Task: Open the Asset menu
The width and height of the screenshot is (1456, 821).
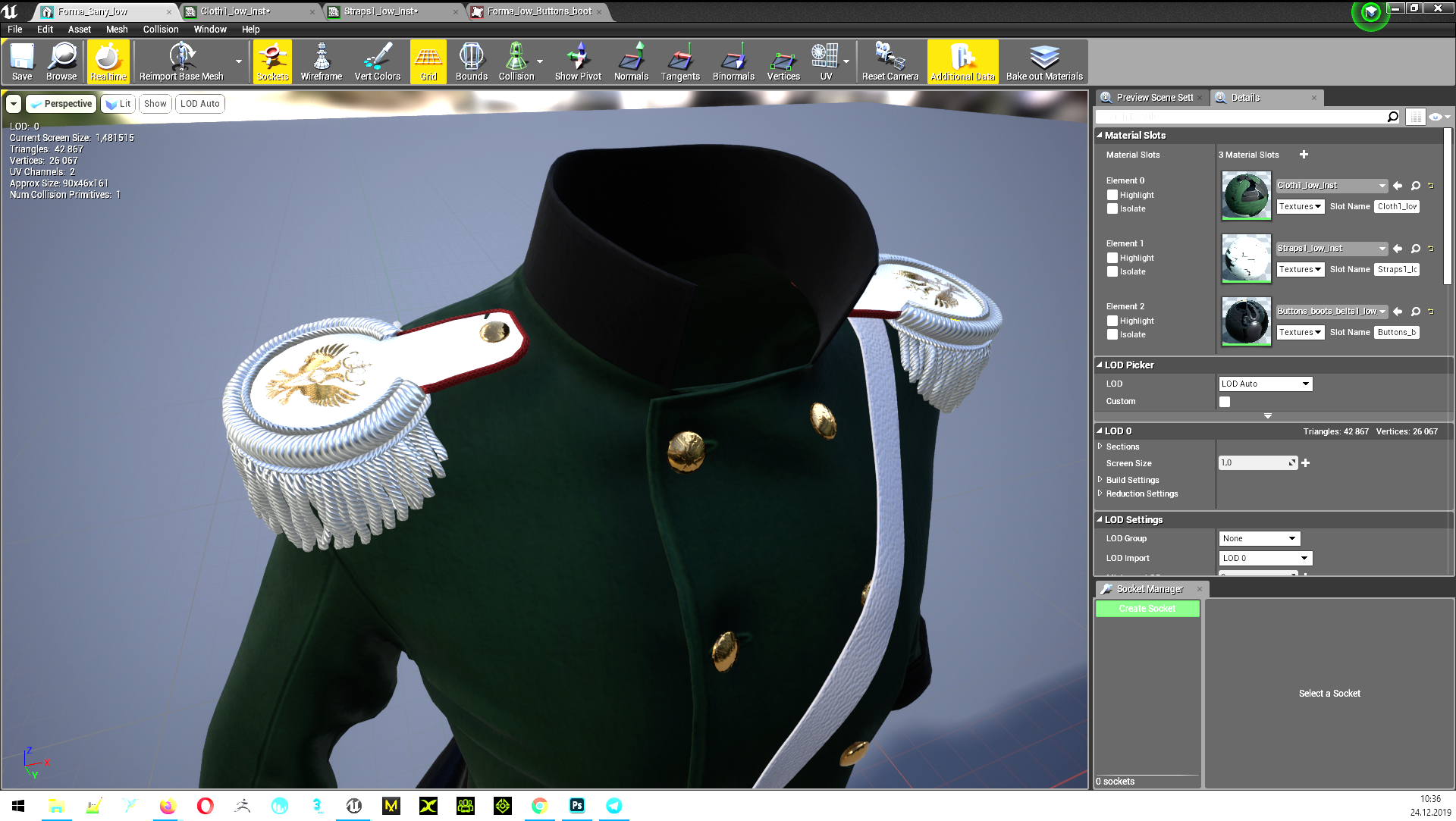Action: [x=79, y=29]
